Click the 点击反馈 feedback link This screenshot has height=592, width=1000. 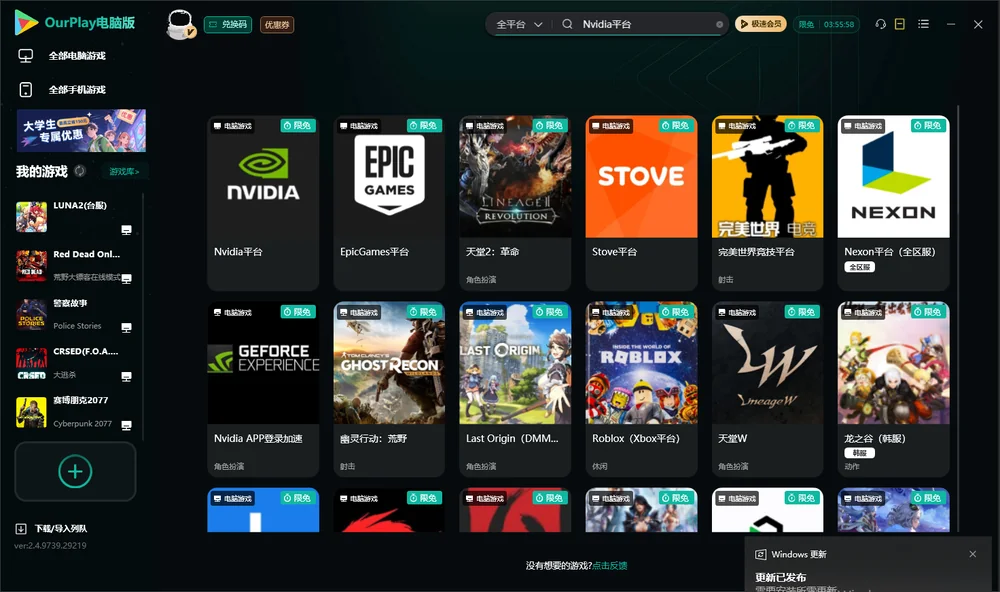point(609,565)
